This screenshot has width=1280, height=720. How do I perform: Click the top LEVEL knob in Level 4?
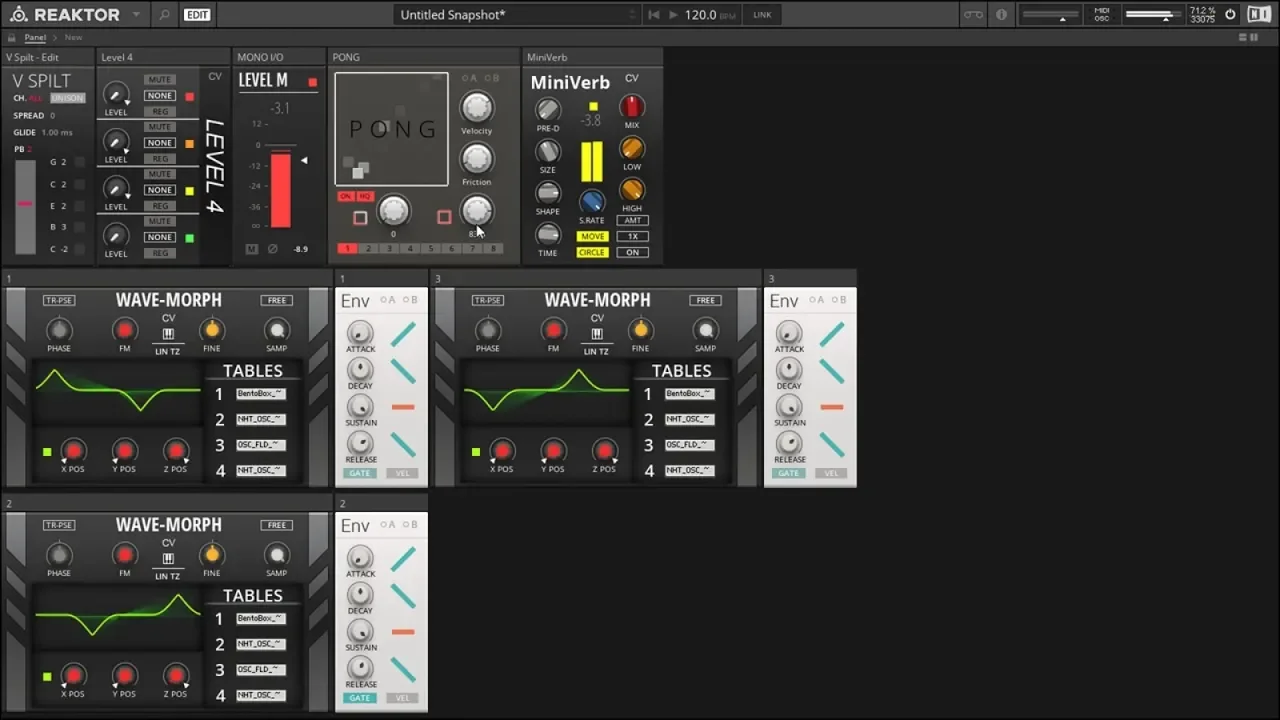[116, 95]
